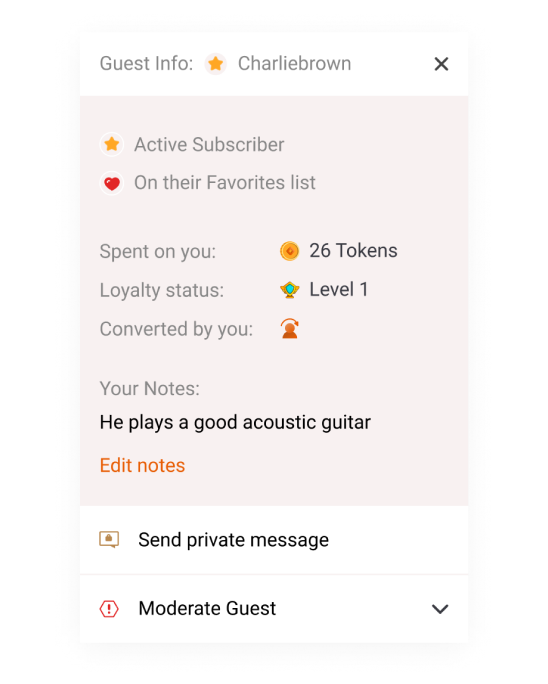This screenshot has height=684, width=548.
Task: Click the star badge beside Charliebrown's name
Action: [216, 64]
